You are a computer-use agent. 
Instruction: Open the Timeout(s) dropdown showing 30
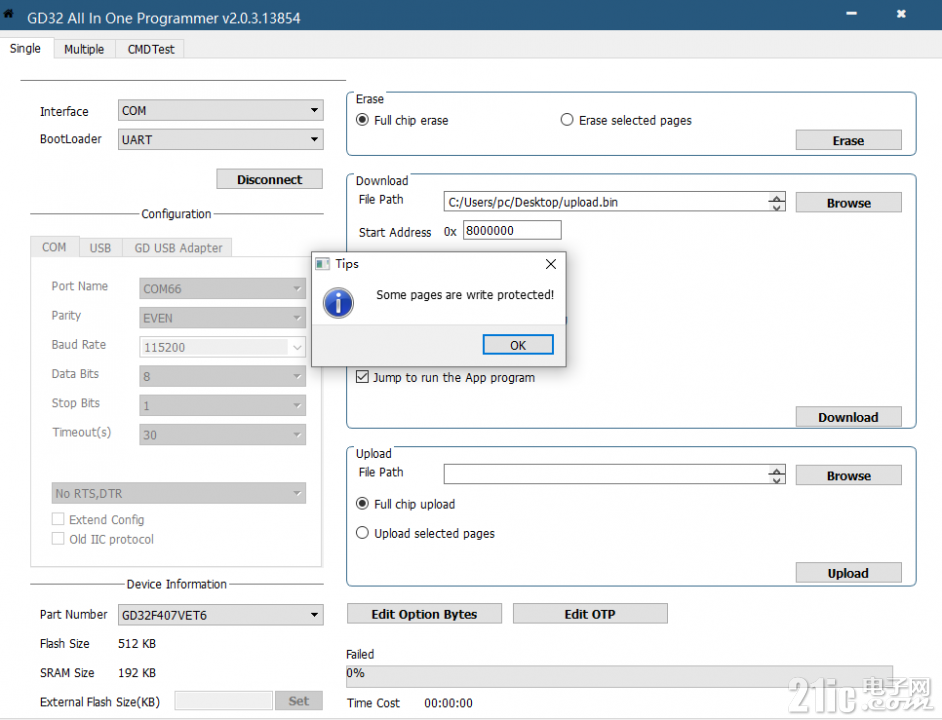(222, 435)
